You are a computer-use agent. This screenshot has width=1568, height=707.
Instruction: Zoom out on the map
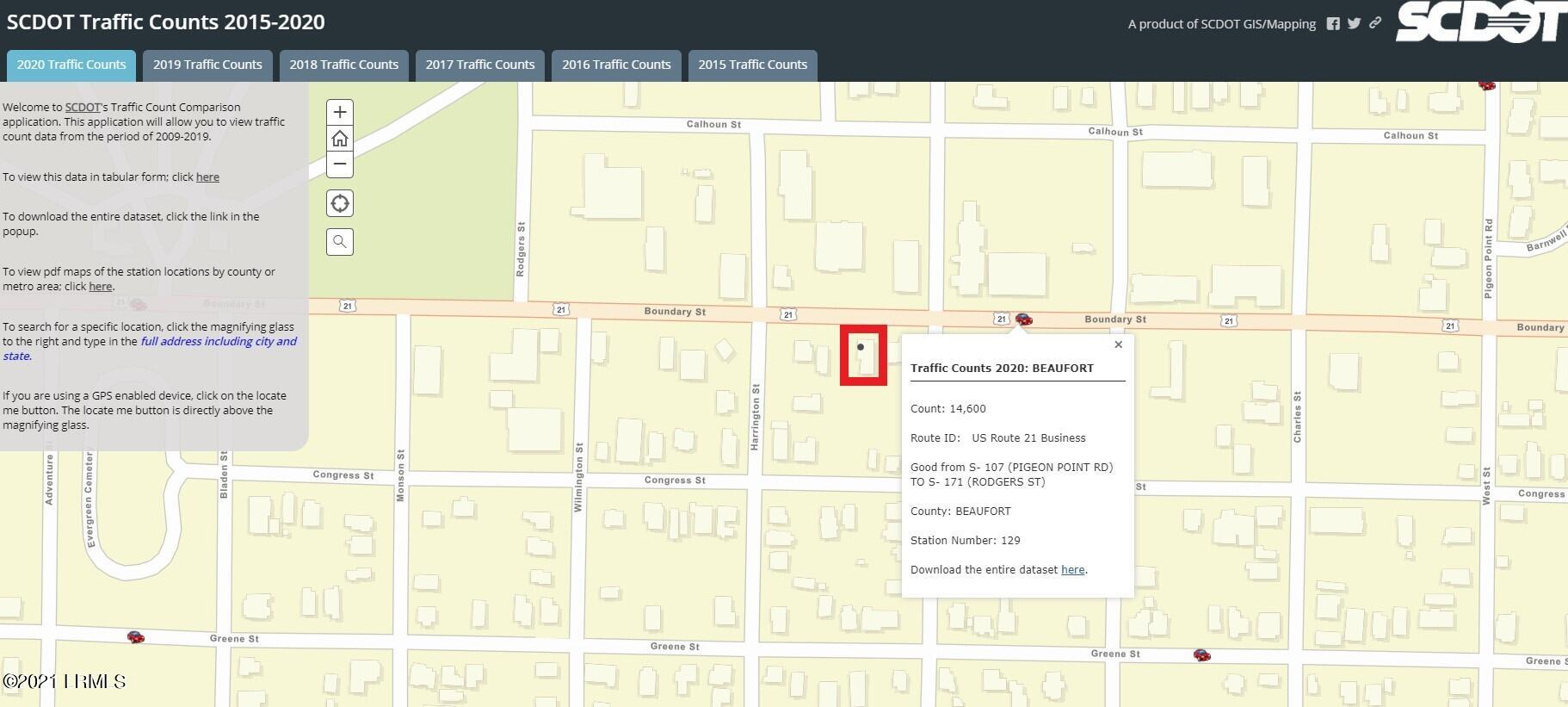(x=340, y=164)
